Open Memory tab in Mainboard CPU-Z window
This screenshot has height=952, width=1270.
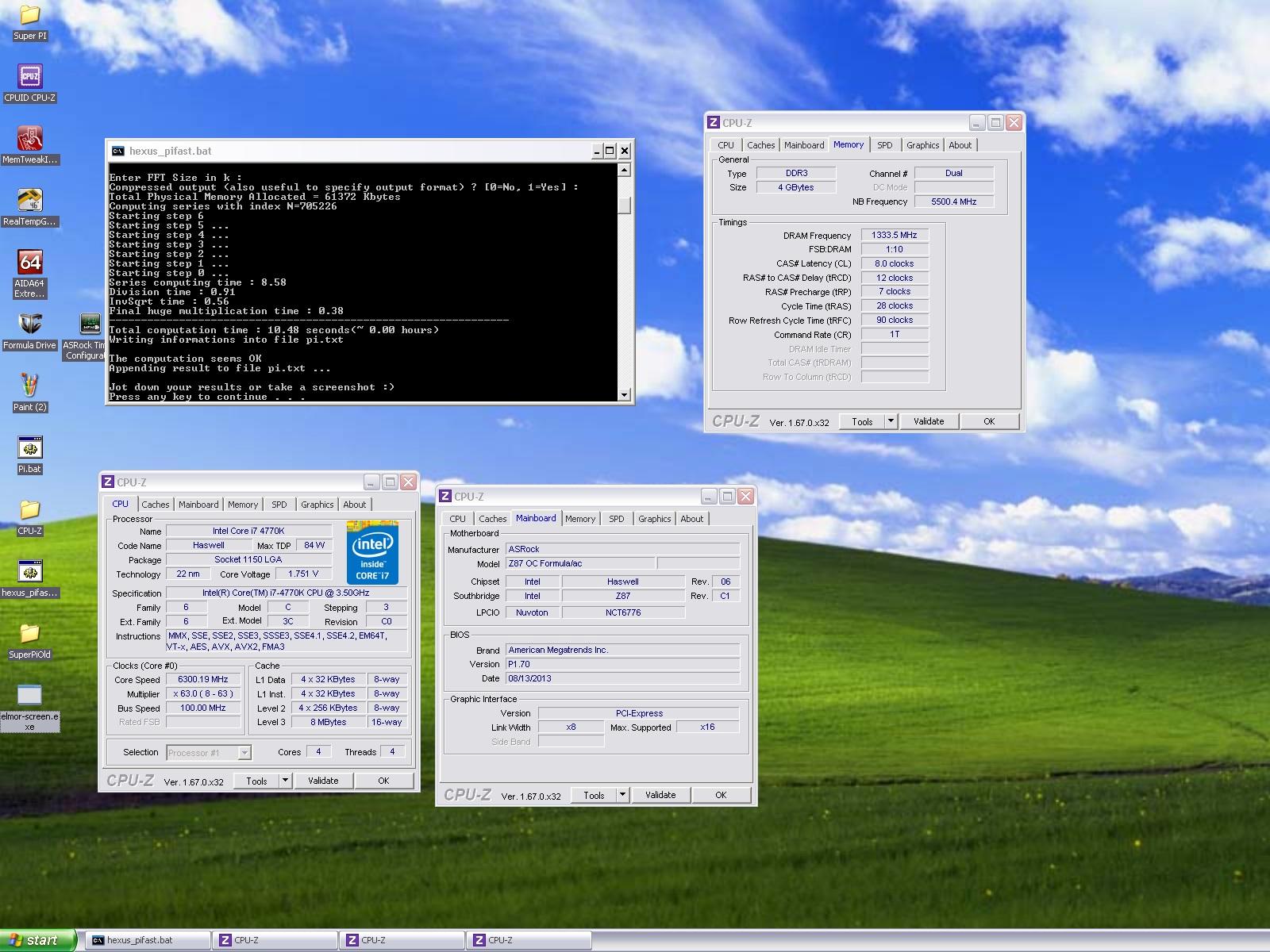pyautogui.click(x=580, y=519)
